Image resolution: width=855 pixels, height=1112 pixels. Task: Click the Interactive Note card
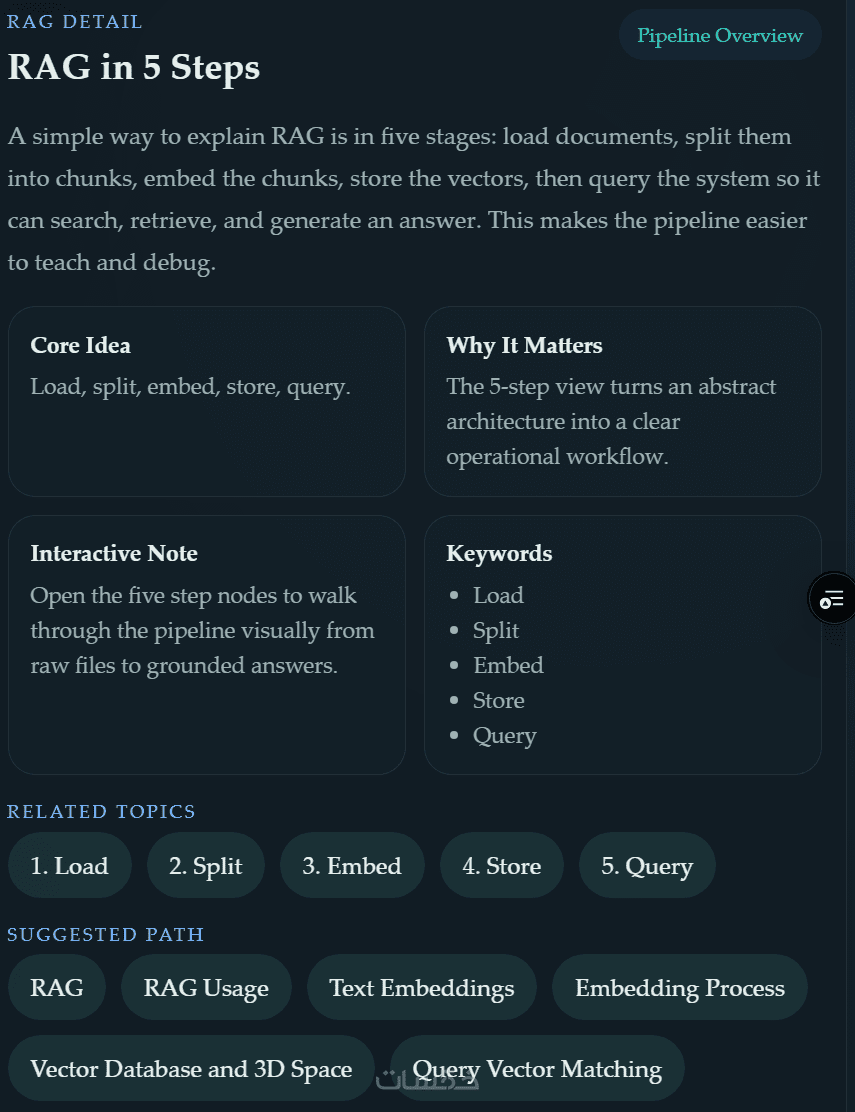coord(206,644)
